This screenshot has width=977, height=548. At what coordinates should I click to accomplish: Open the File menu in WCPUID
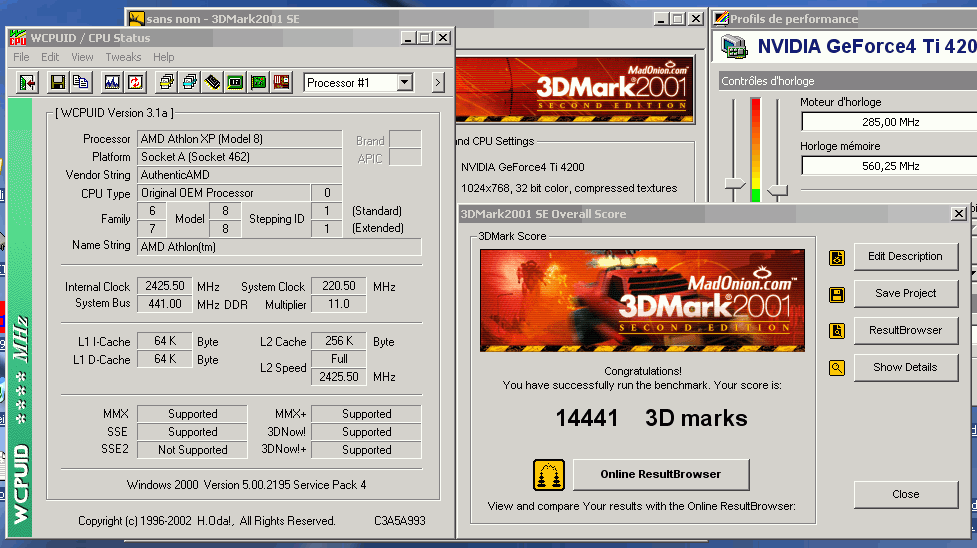21,57
